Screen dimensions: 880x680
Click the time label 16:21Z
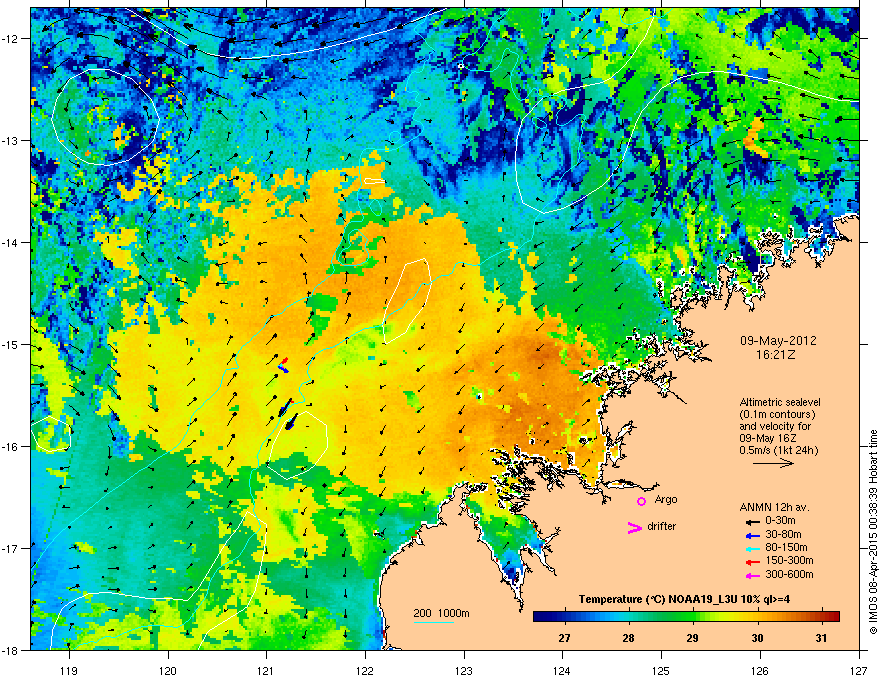coord(776,355)
